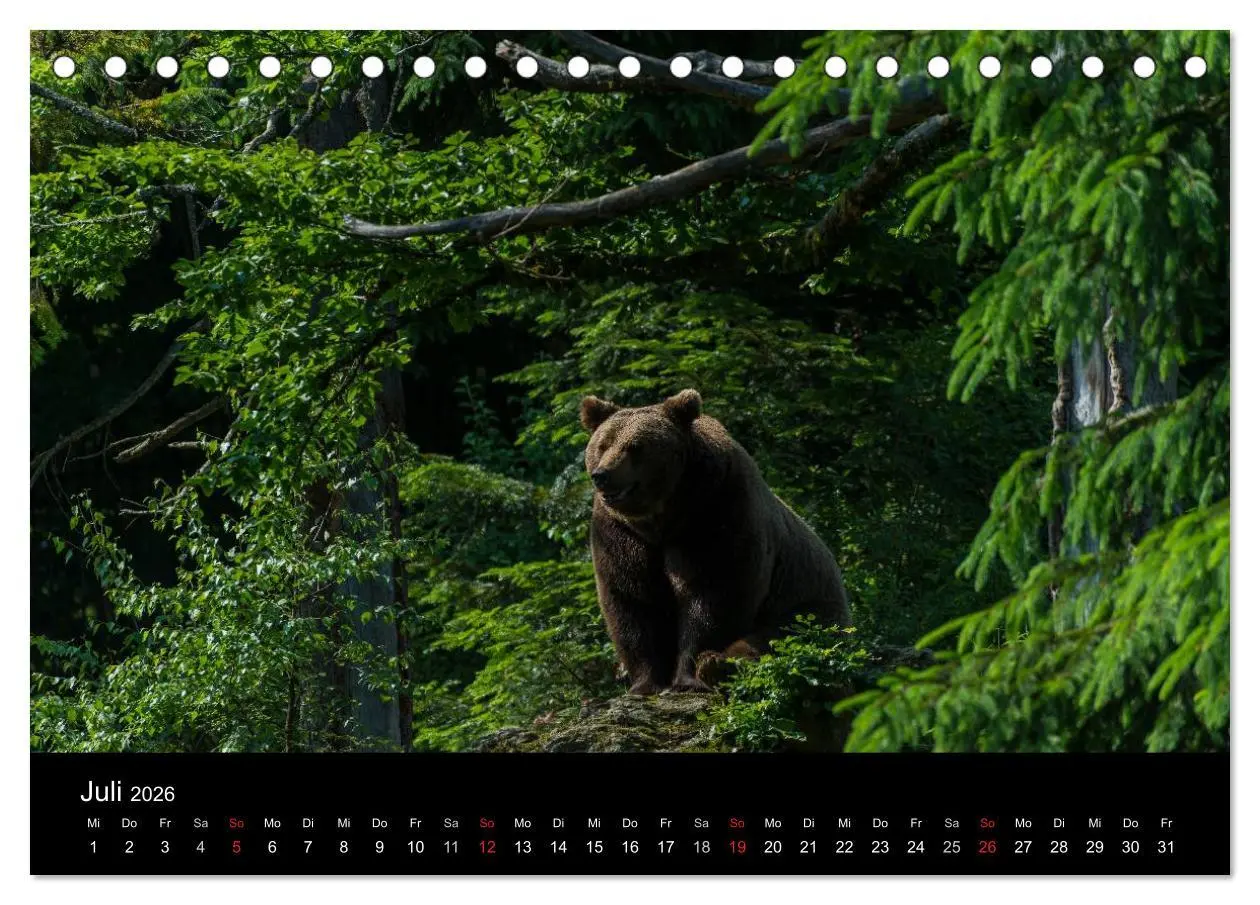Select date 6 in the calendar strip
The width and height of the screenshot is (1260, 905).
pos(272,847)
